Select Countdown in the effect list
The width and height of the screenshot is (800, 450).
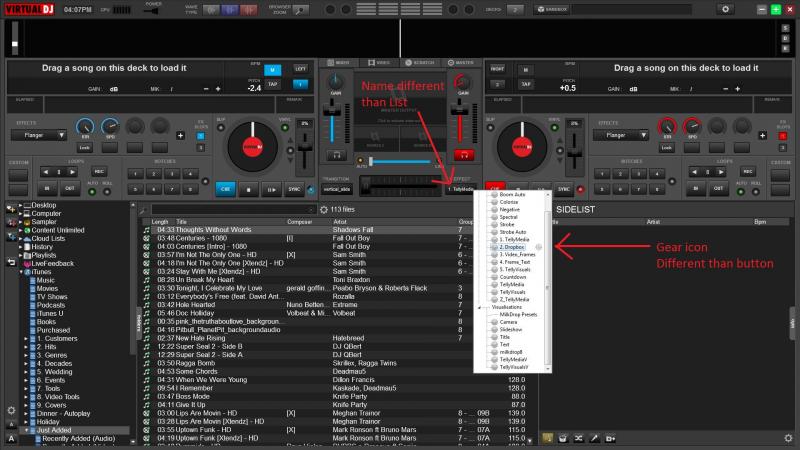(x=513, y=277)
